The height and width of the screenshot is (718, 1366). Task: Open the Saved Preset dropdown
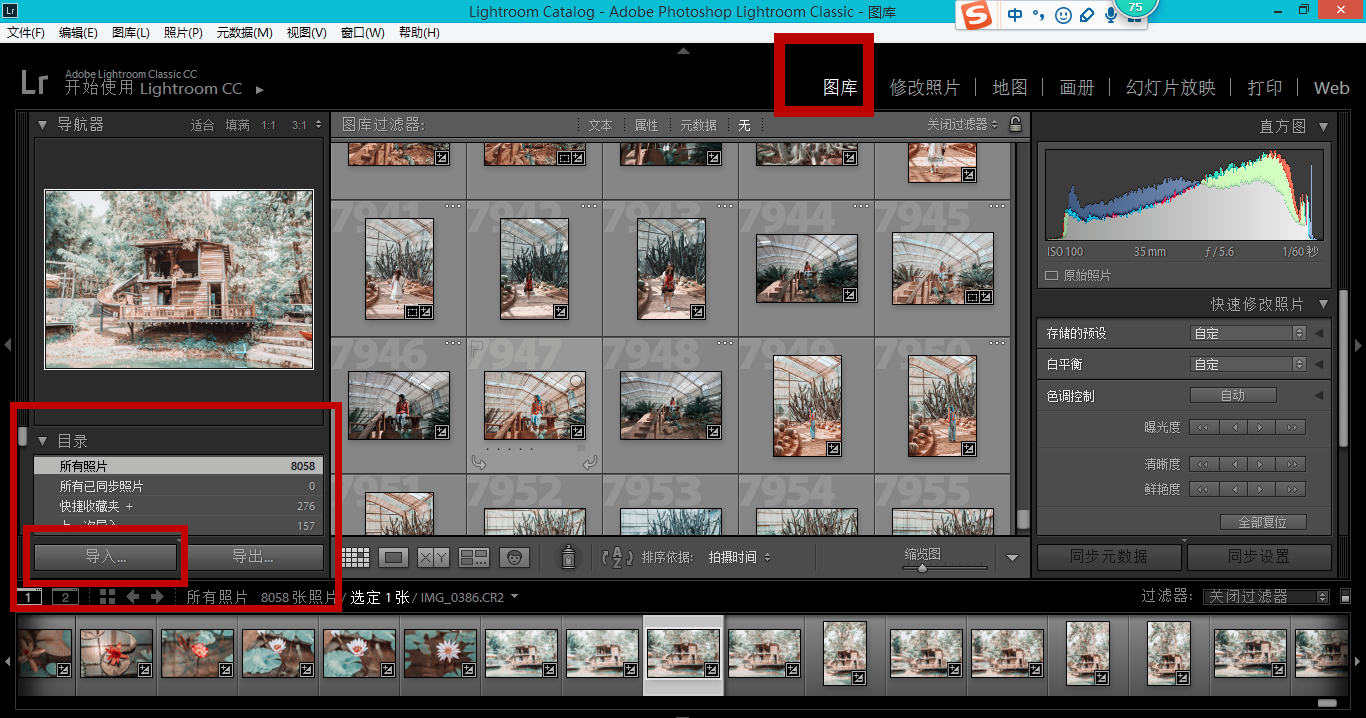(x=1249, y=333)
